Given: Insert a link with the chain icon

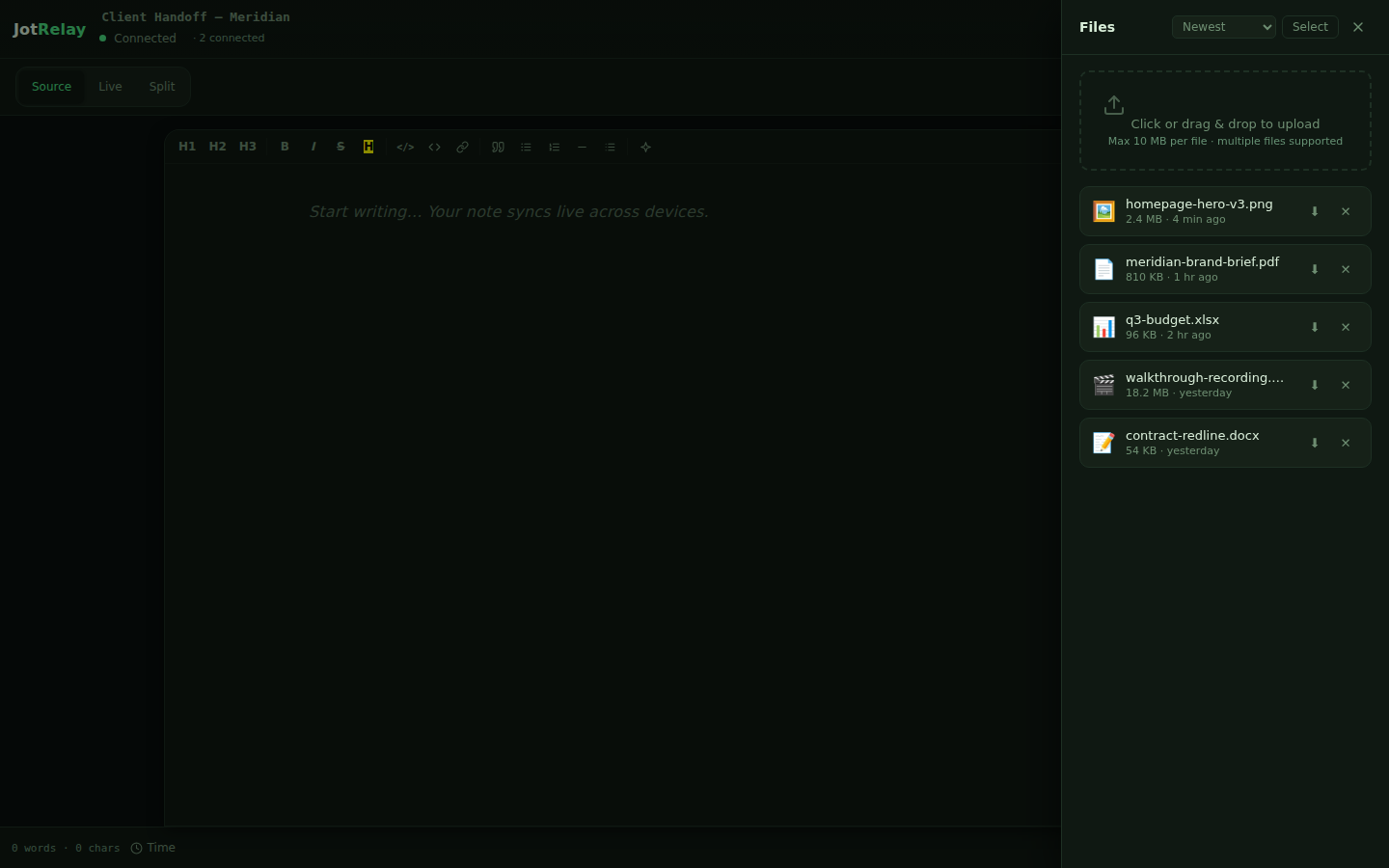Looking at the screenshot, I should coord(462,147).
